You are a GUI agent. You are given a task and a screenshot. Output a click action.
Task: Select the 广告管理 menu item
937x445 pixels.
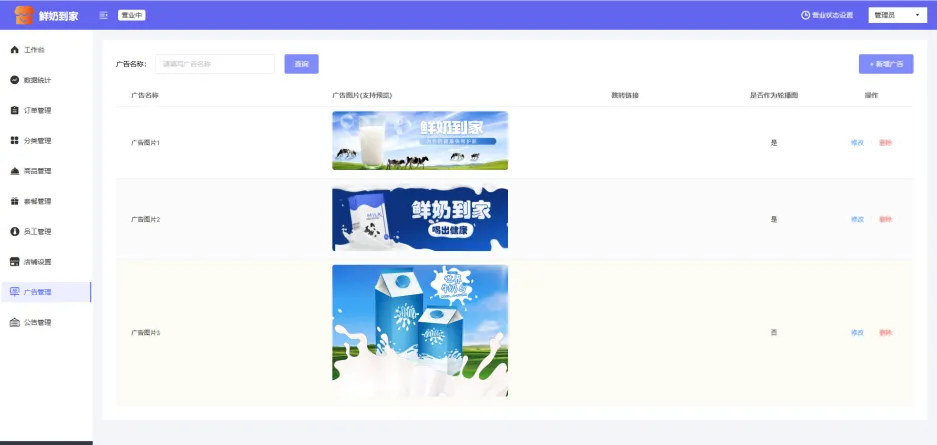coord(38,292)
